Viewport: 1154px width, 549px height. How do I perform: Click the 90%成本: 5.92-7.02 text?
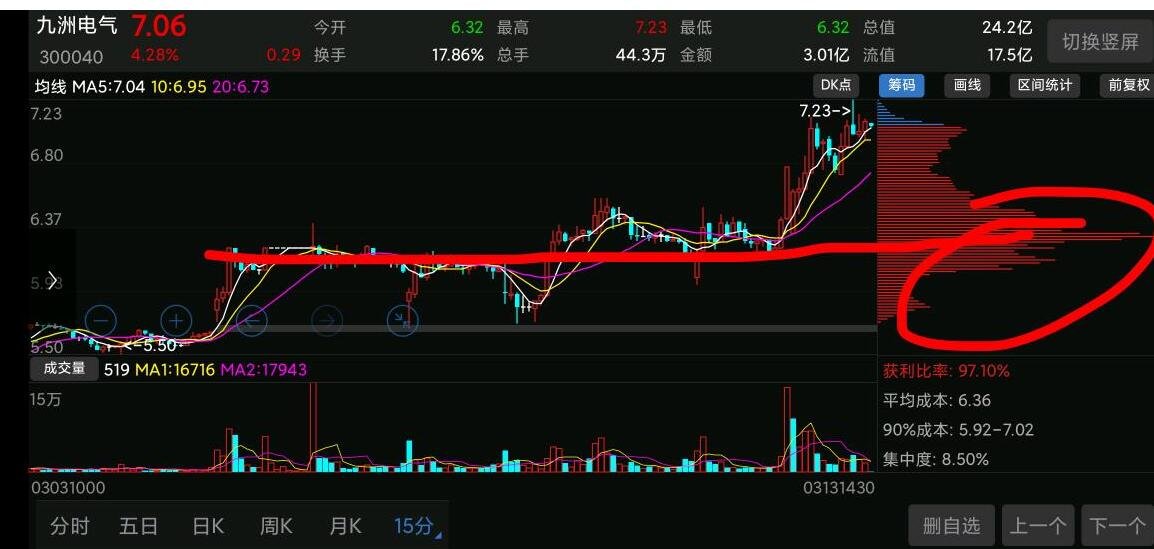tap(958, 430)
